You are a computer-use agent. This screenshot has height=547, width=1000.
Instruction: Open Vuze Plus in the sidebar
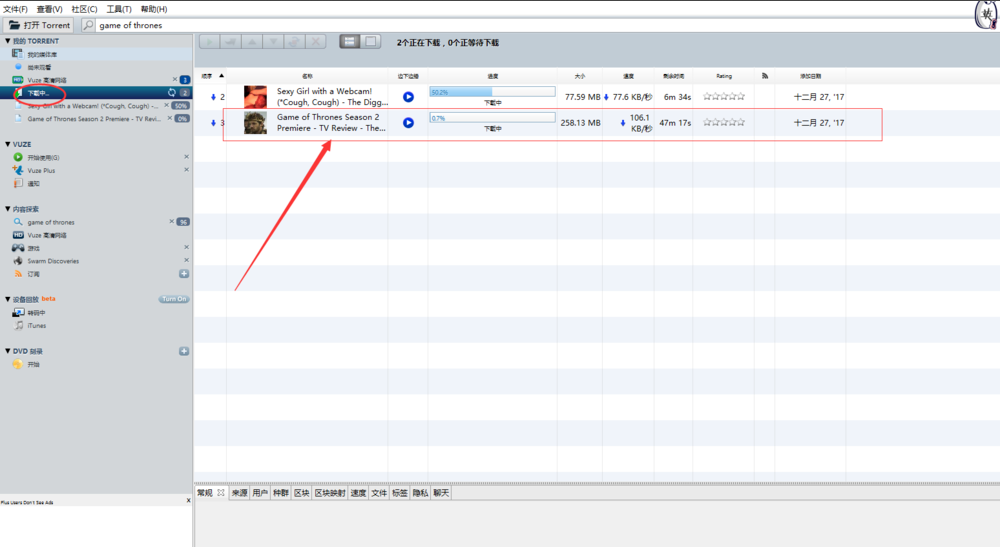pos(41,170)
